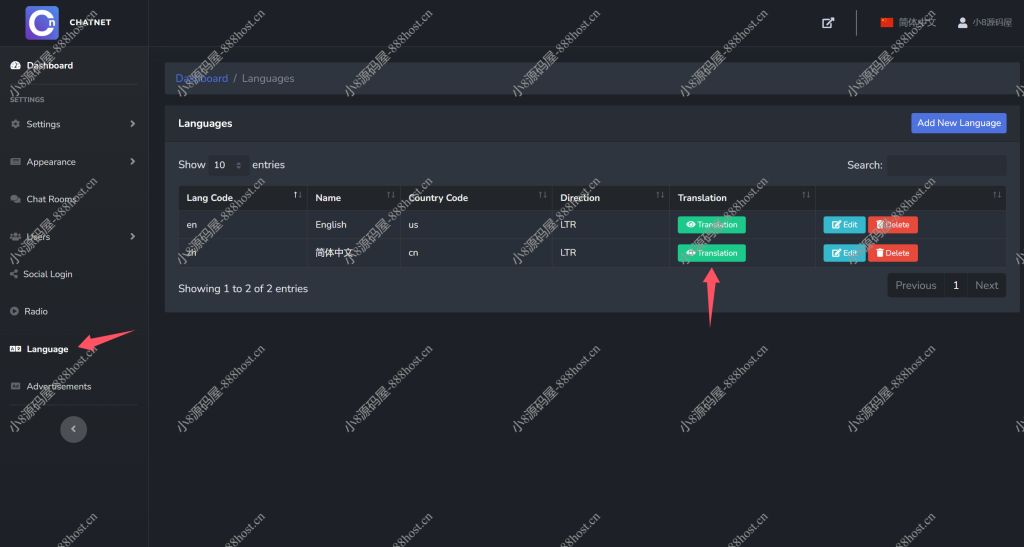Click the Radio play icon in sidebar
1024x547 pixels.
click(14, 311)
